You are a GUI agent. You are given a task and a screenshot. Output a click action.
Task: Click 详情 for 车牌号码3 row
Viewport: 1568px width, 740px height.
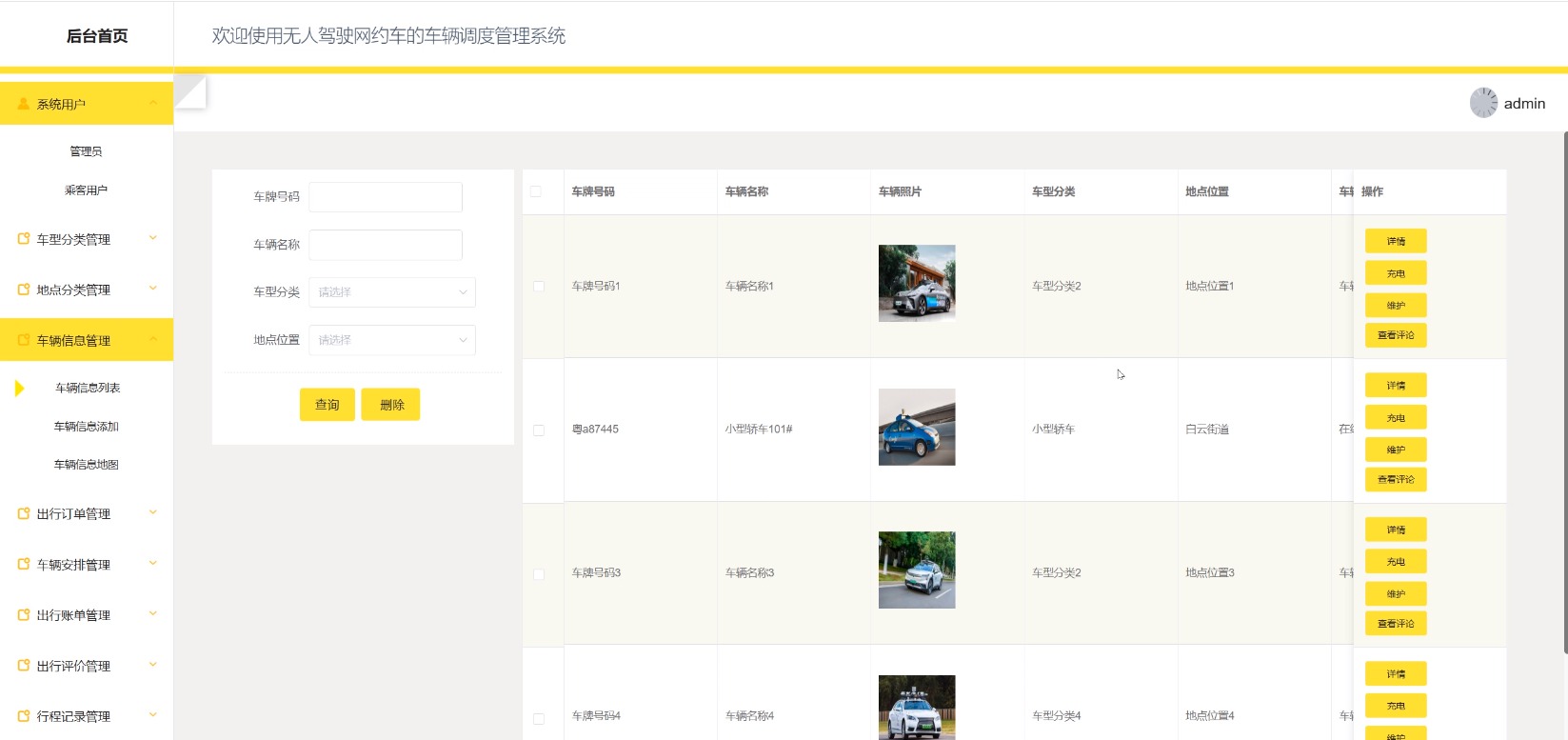pos(1396,530)
